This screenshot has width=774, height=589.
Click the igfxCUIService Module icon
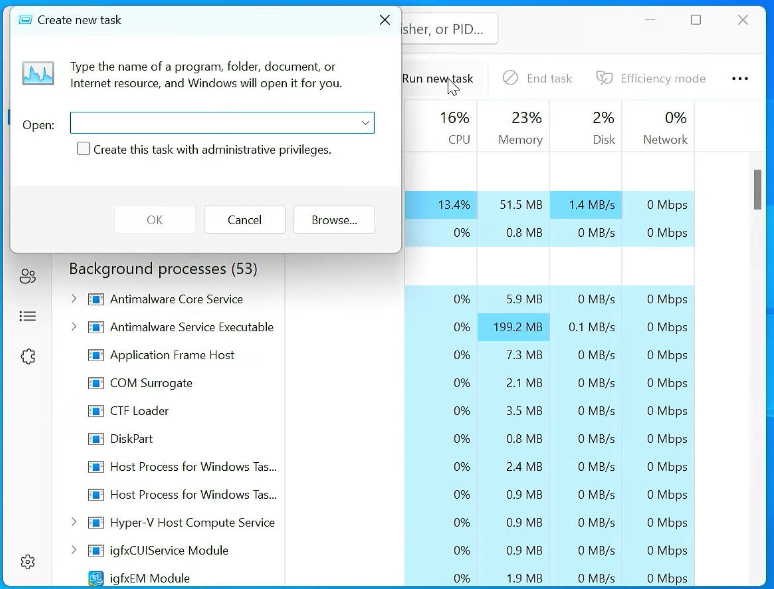click(x=96, y=550)
